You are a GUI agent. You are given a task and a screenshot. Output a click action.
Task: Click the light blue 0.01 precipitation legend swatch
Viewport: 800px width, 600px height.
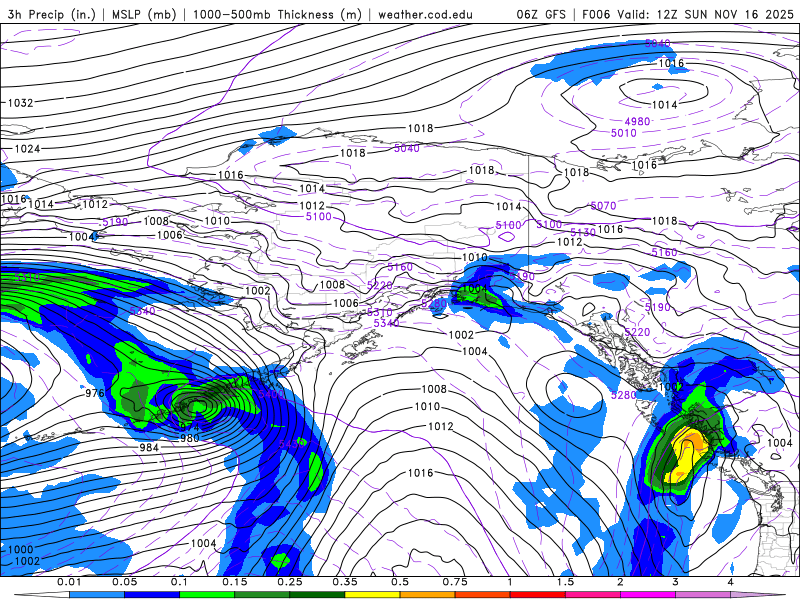coord(97,595)
